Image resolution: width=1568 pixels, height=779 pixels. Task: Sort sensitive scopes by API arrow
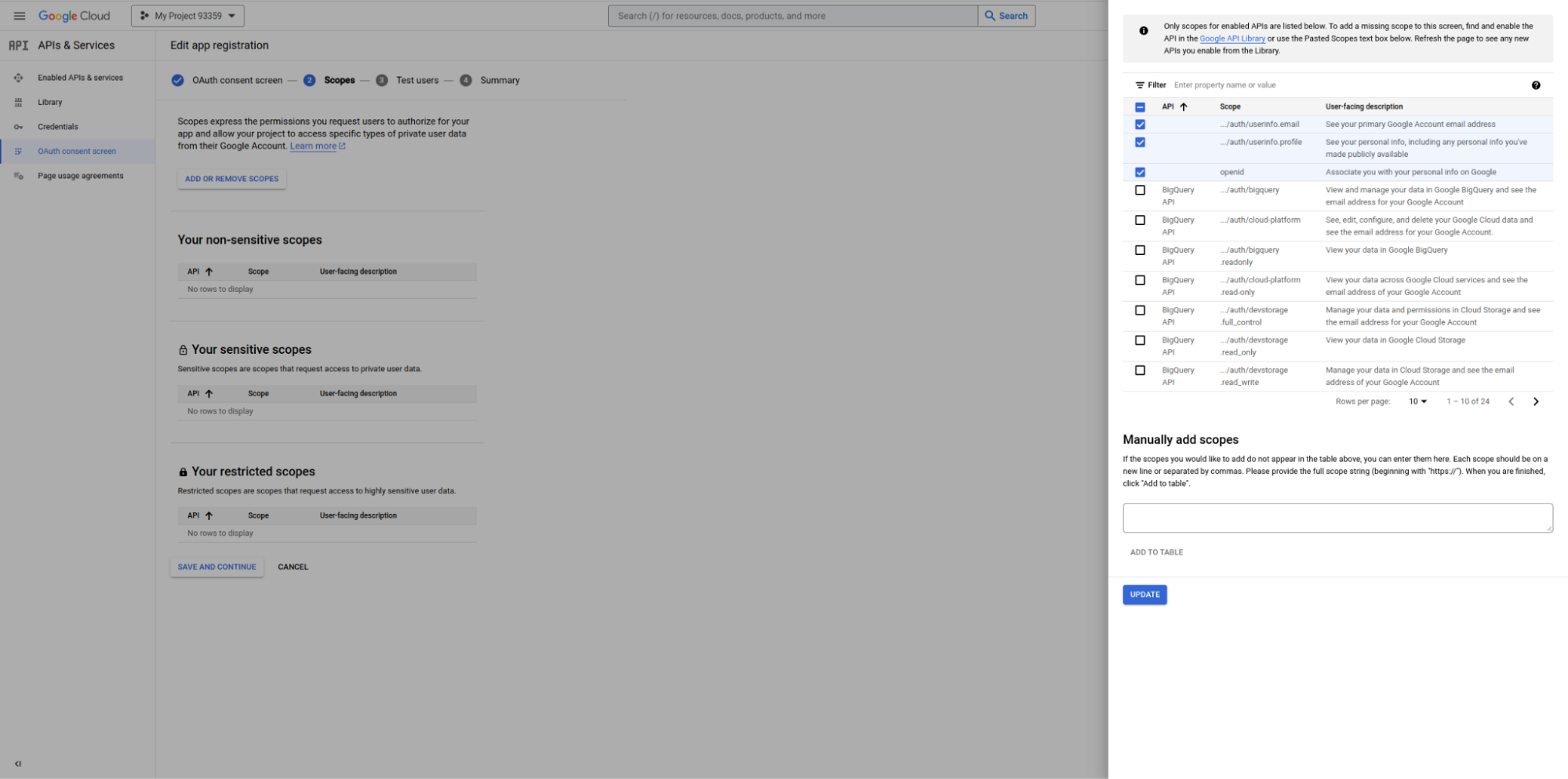(209, 394)
